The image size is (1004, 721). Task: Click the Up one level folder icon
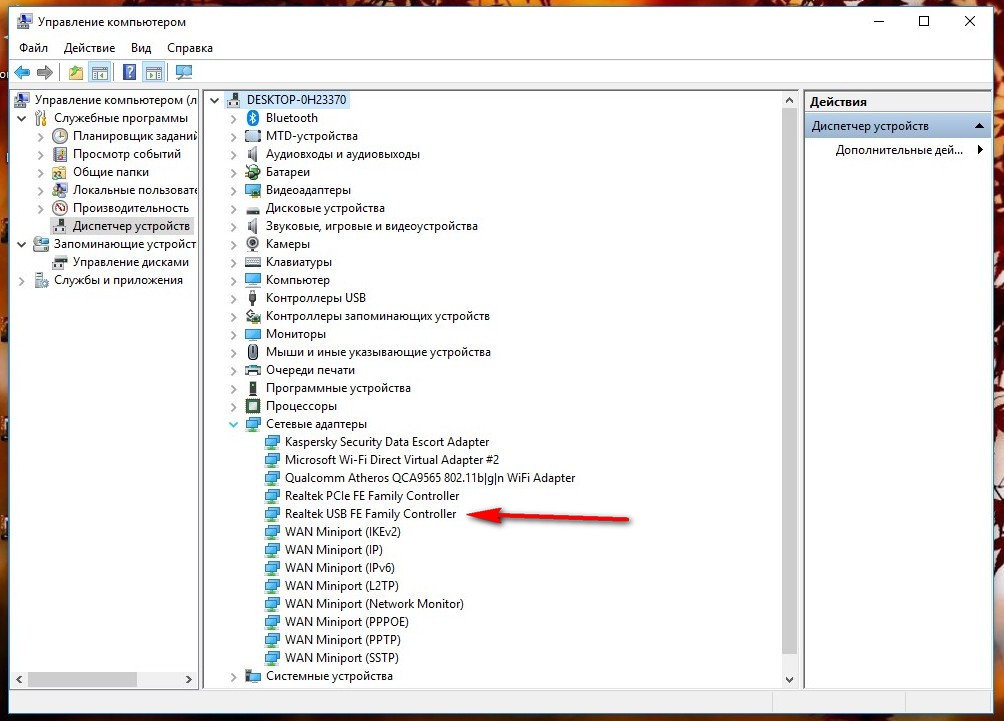76,72
